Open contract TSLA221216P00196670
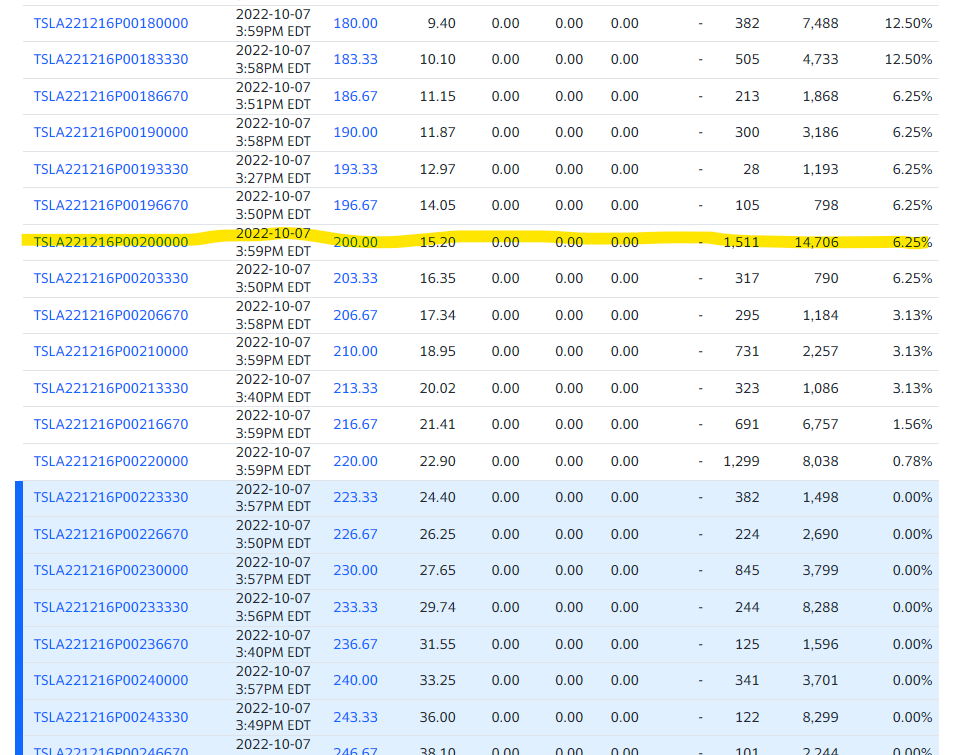 click(111, 206)
